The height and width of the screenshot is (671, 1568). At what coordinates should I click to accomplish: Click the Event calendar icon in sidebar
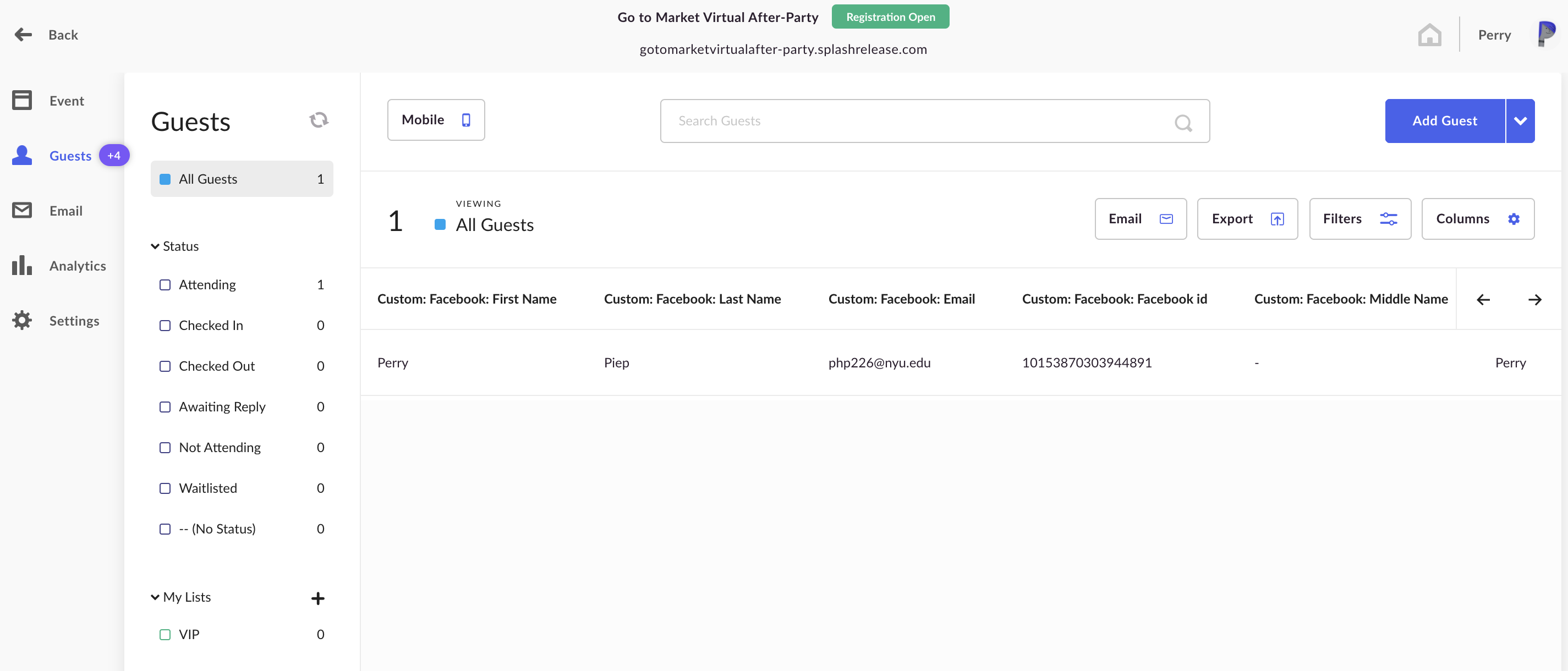22,101
